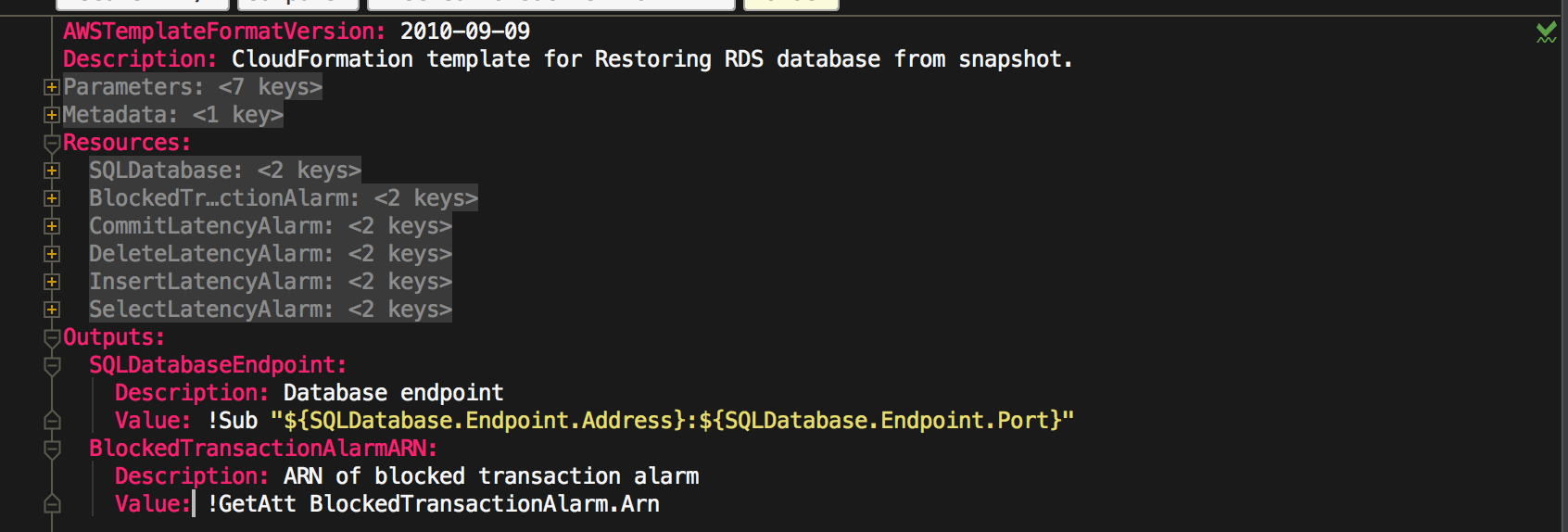The height and width of the screenshot is (532, 1568).
Task: Click the !Sub intrinsic function tag
Action: pyautogui.click(x=233, y=421)
